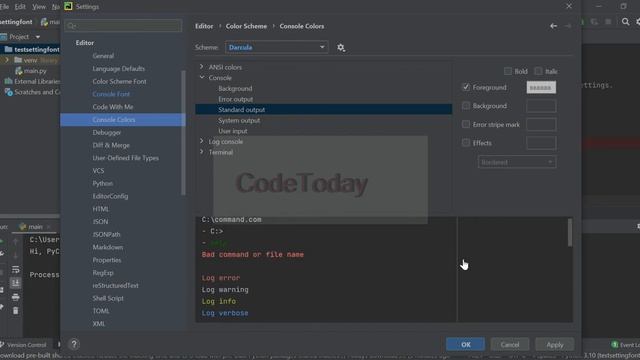Click the soft-wrap icon in Run panel
640x360 pixels.
pyautogui.click(x=16, y=269)
